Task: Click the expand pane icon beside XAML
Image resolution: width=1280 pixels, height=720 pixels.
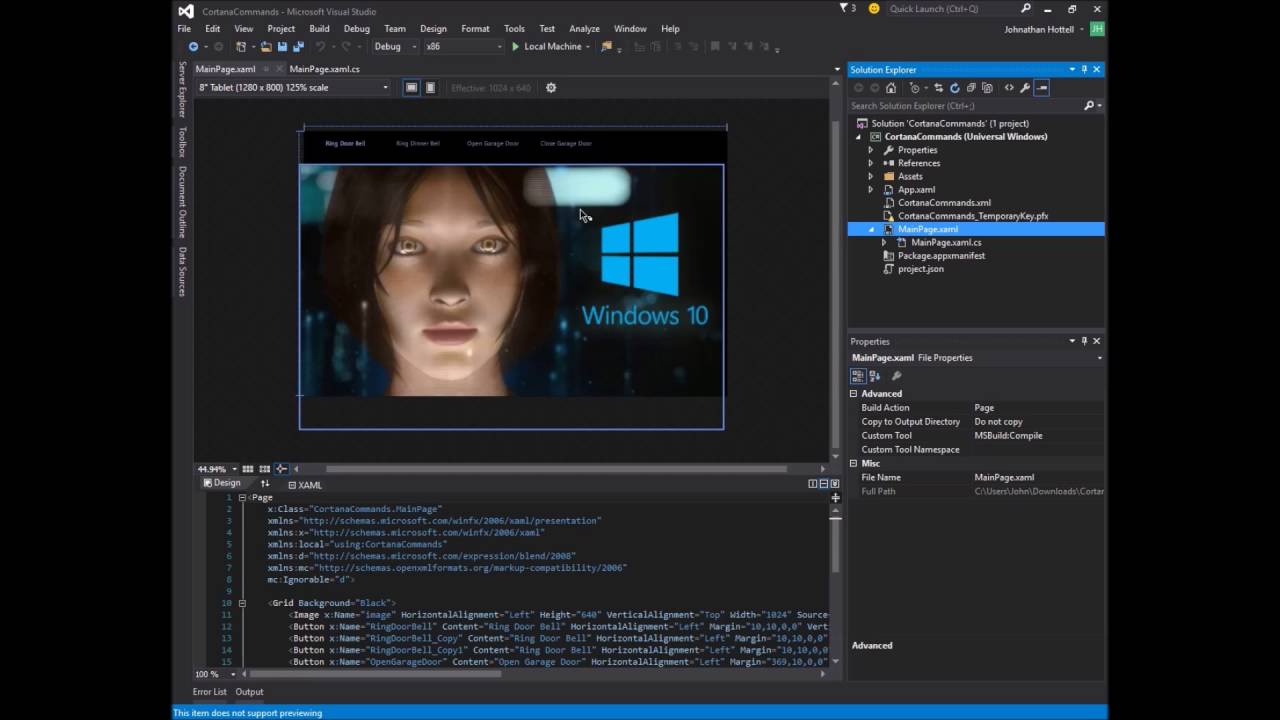Action: 292,485
